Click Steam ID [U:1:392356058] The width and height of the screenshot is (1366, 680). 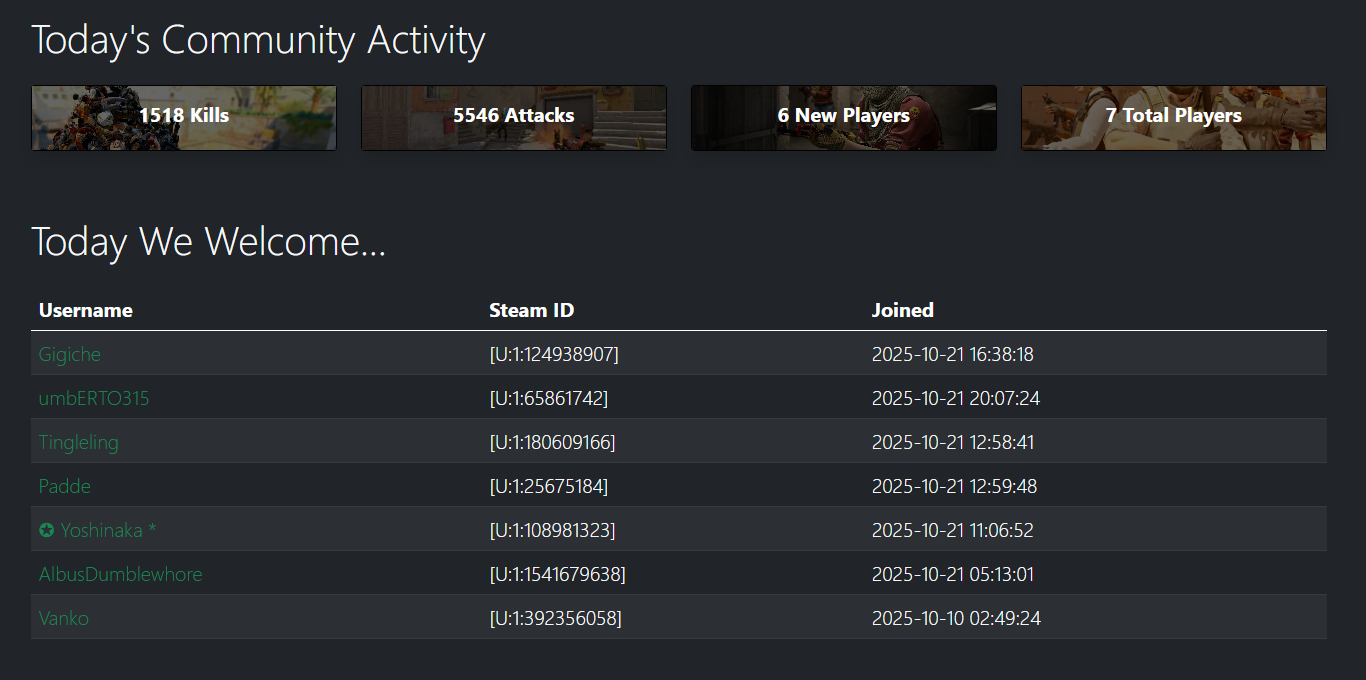click(x=555, y=618)
